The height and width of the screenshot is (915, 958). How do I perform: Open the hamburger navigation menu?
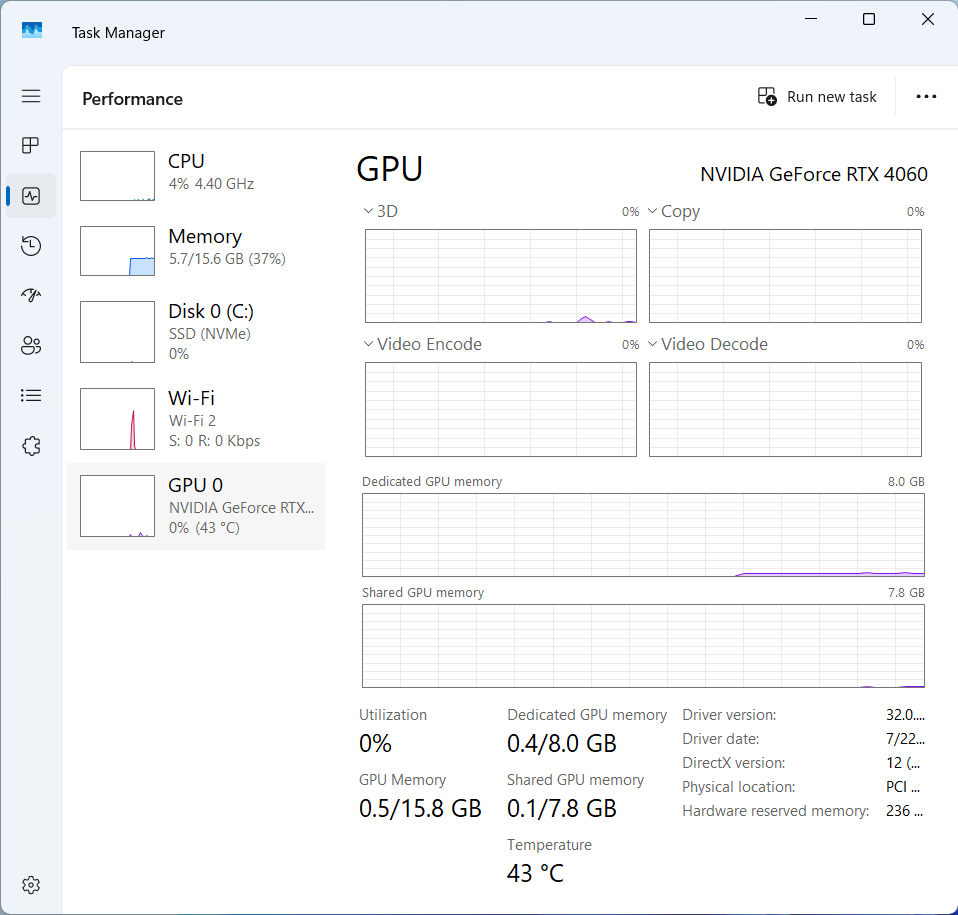(31, 96)
